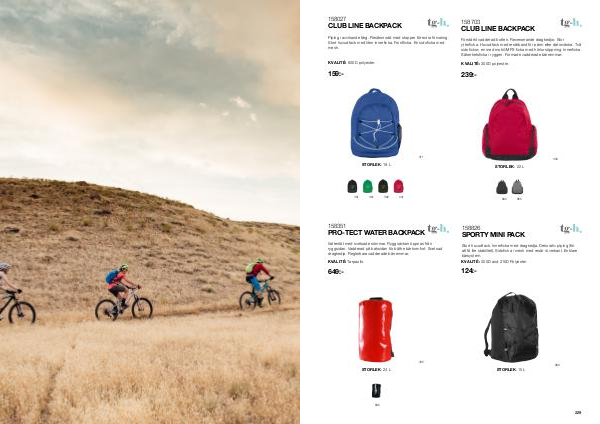
Task: Click the tg-h logo above the blue backpack
Action: point(438,23)
